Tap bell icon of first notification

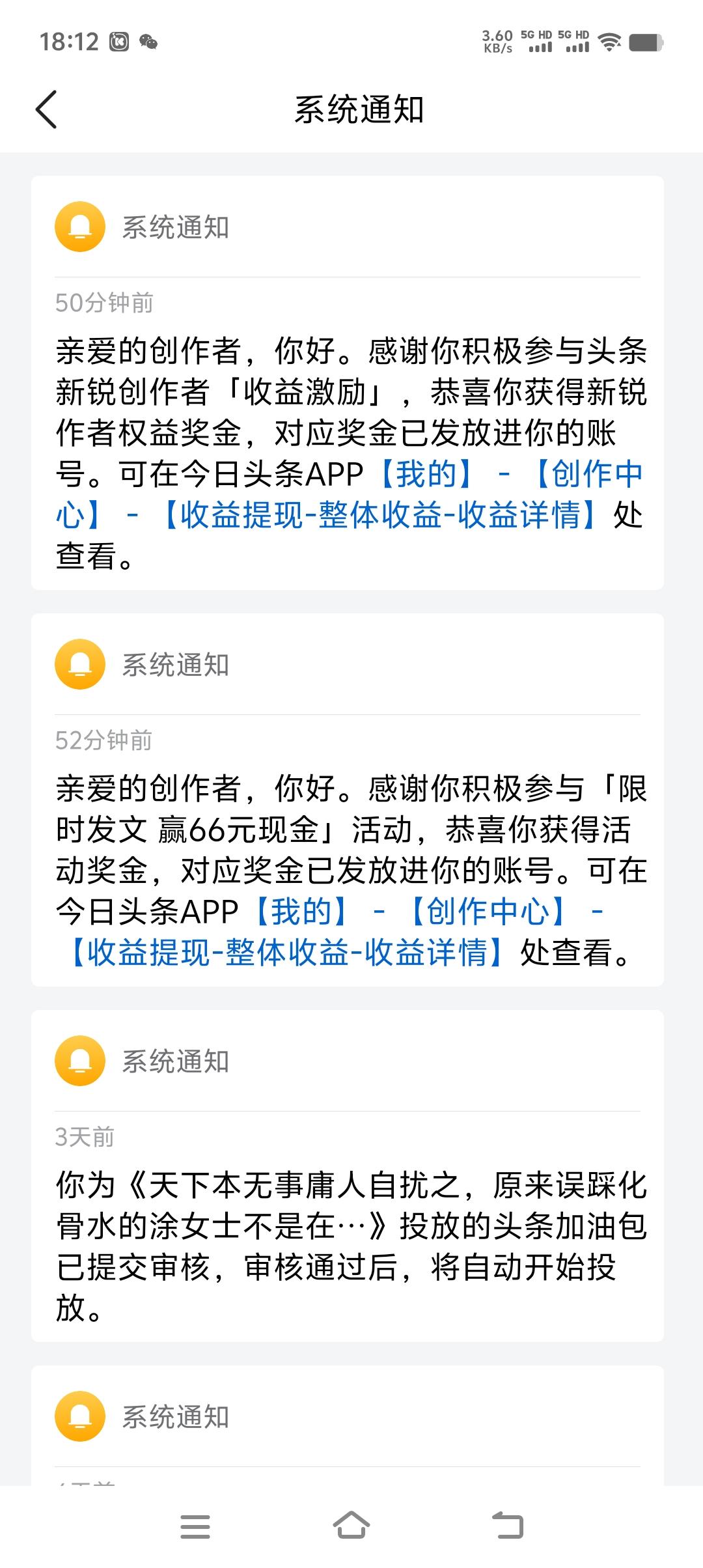(x=80, y=227)
